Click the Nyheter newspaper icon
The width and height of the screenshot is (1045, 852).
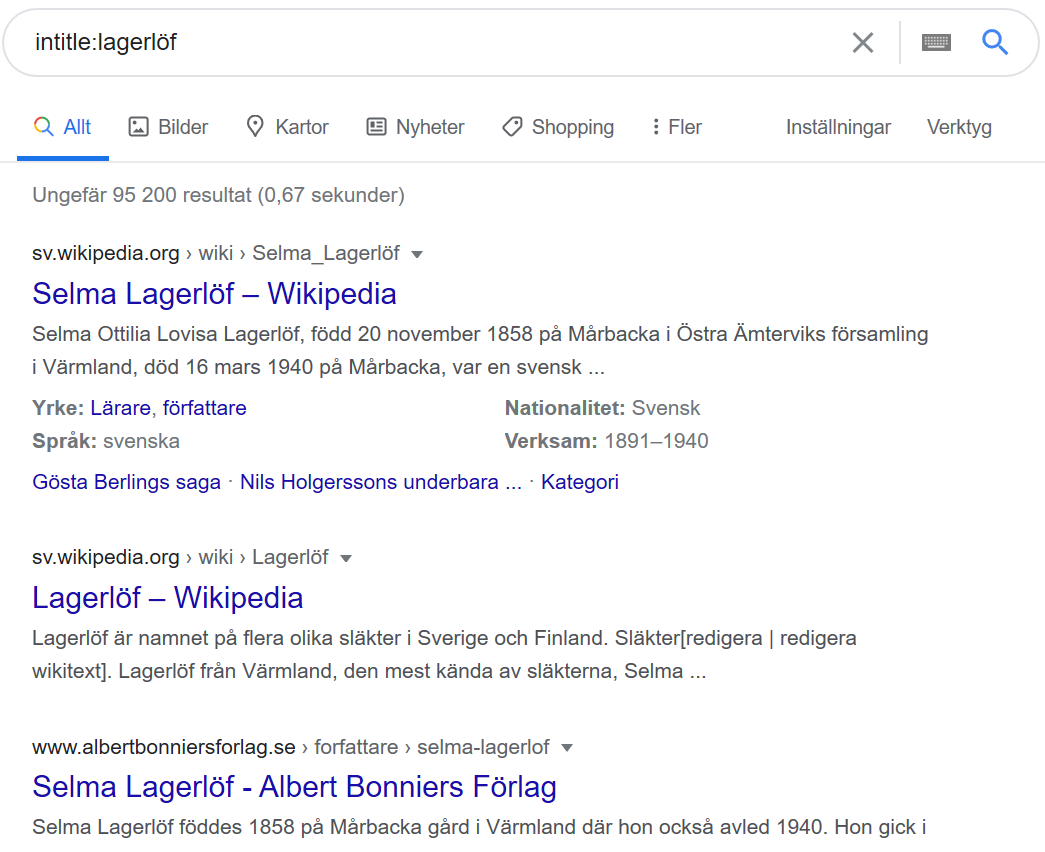(x=376, y=127)
